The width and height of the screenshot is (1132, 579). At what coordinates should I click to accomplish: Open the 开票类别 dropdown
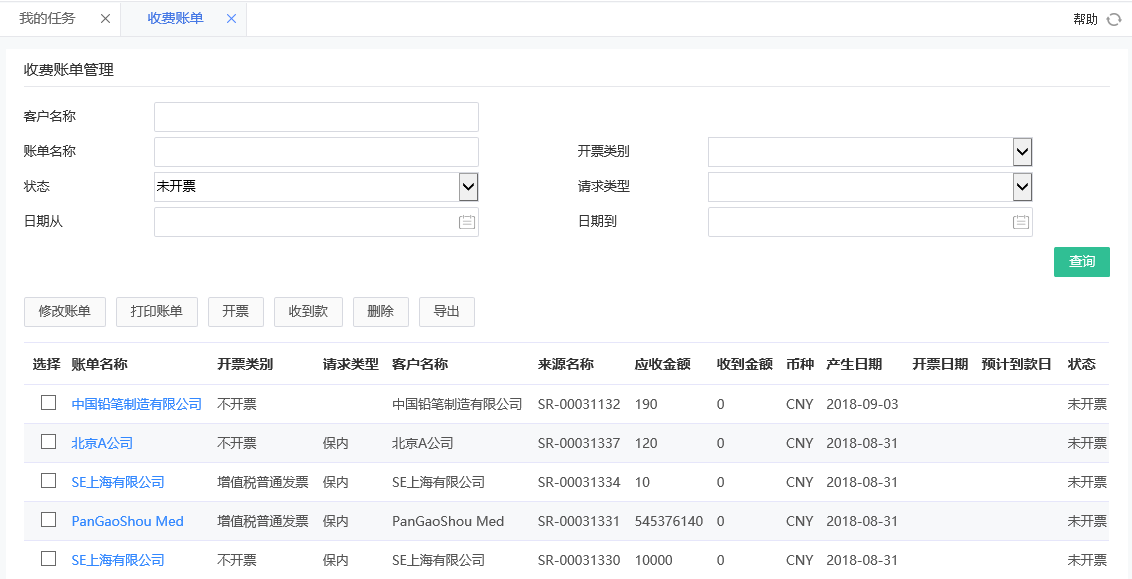[1020, 151]
